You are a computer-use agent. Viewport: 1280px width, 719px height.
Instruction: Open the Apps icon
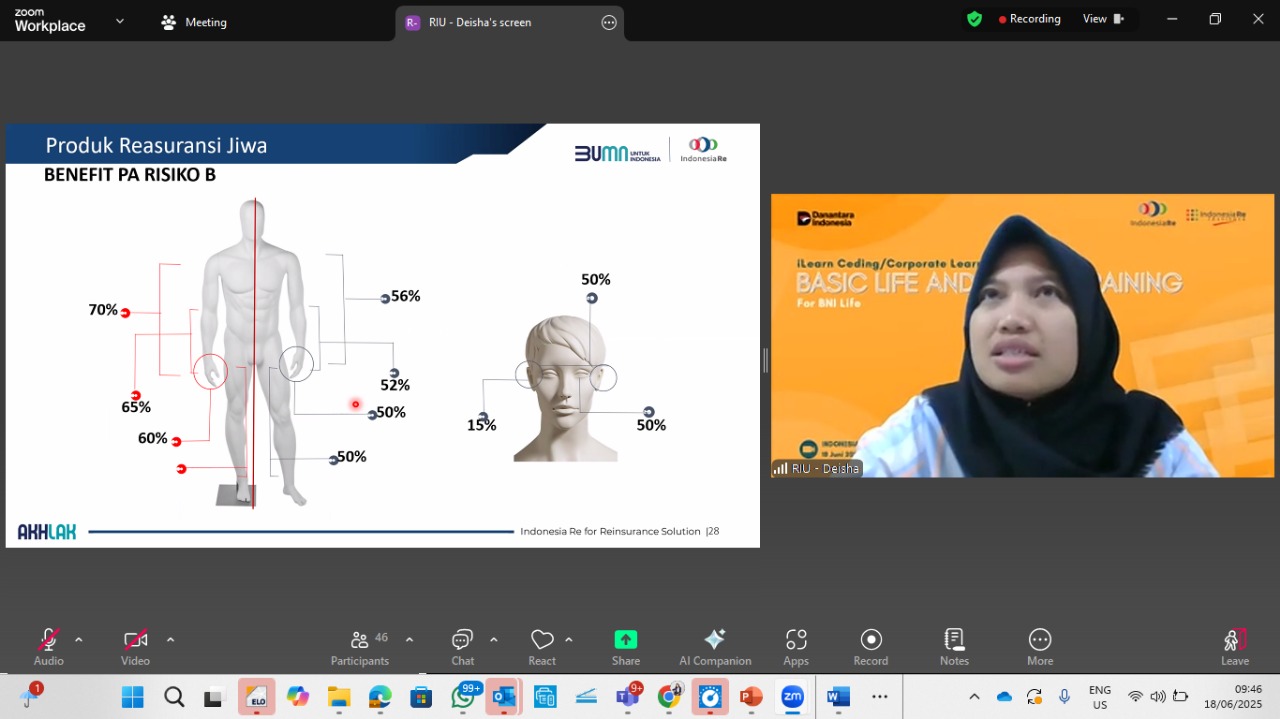pos(796,640)
